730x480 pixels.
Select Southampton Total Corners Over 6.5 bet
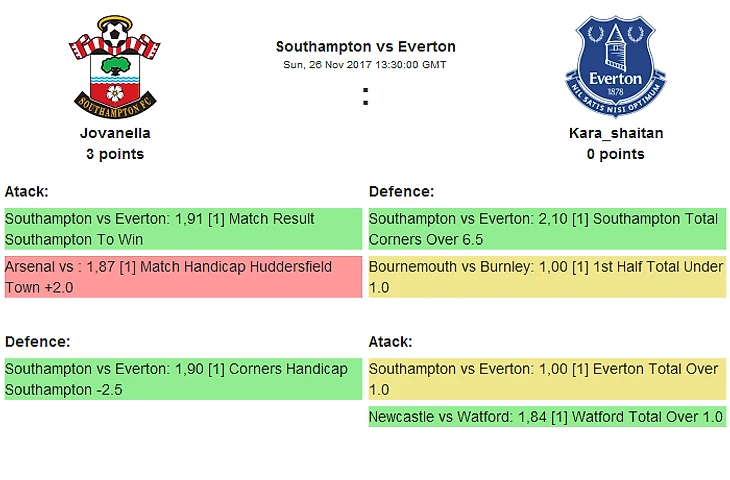click(547, 229)
